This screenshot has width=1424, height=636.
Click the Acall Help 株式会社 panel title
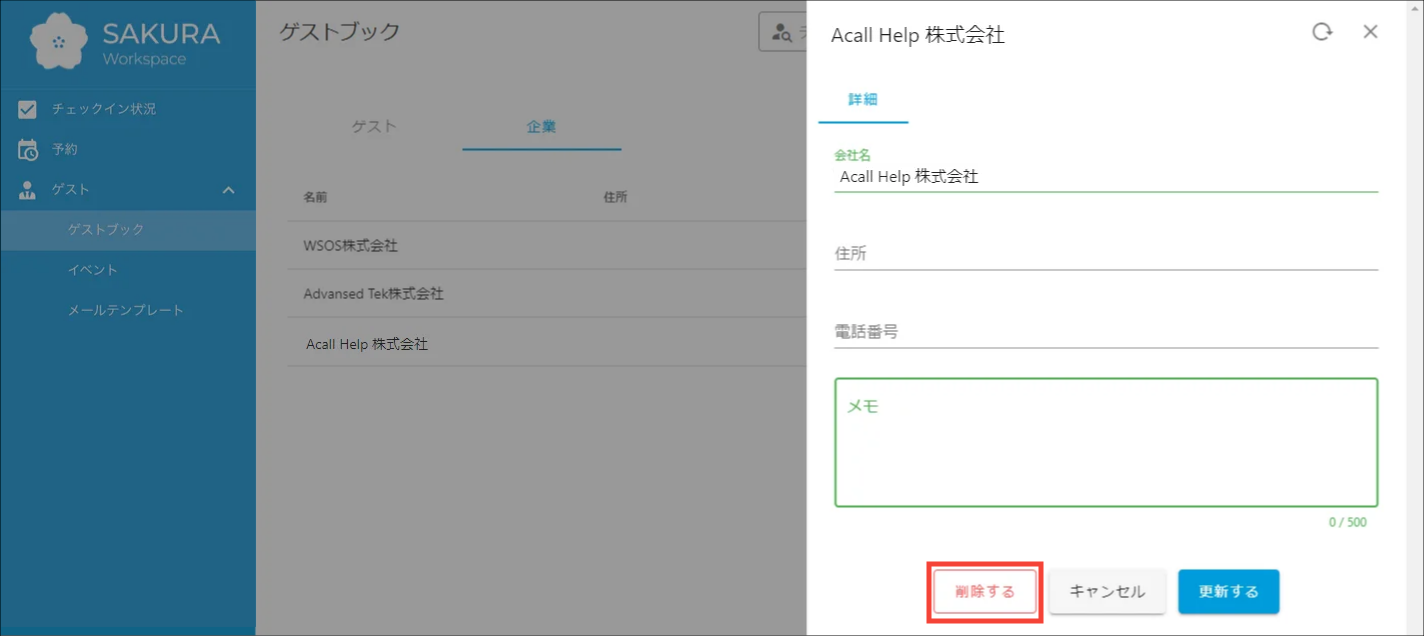pos(917,35)
